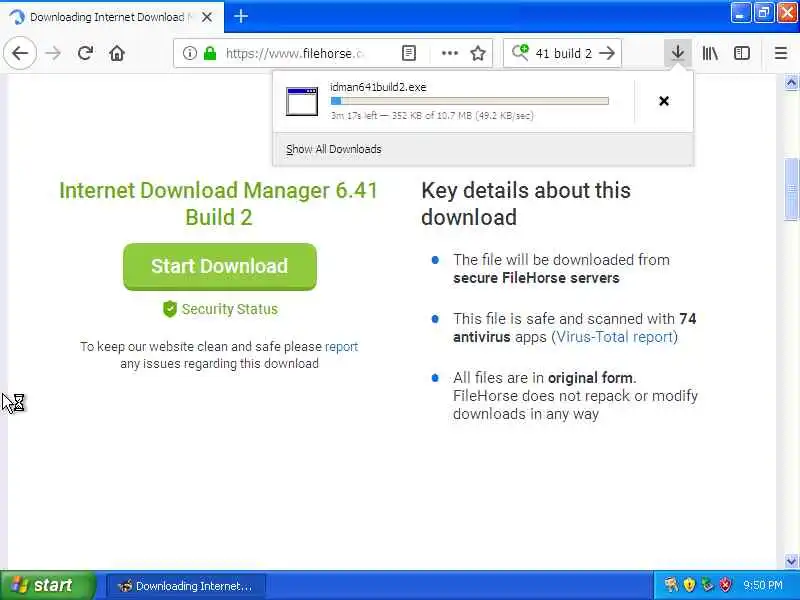Open a new tab with plus button
This screenshot has height=600, width=800.
point(241,16)
